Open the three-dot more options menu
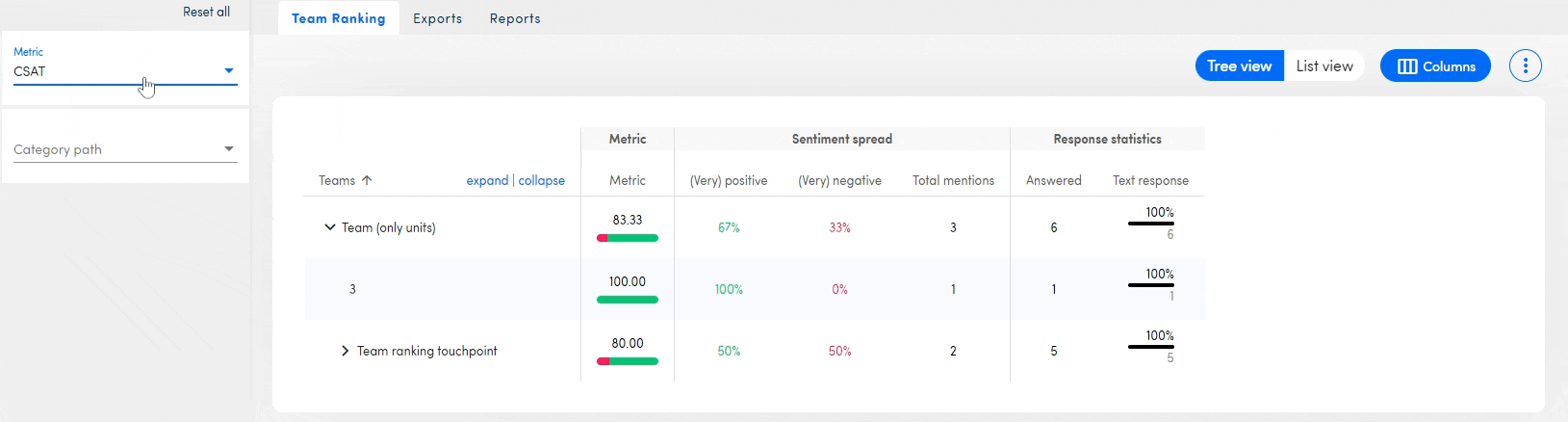 (x=1525, y=66)
